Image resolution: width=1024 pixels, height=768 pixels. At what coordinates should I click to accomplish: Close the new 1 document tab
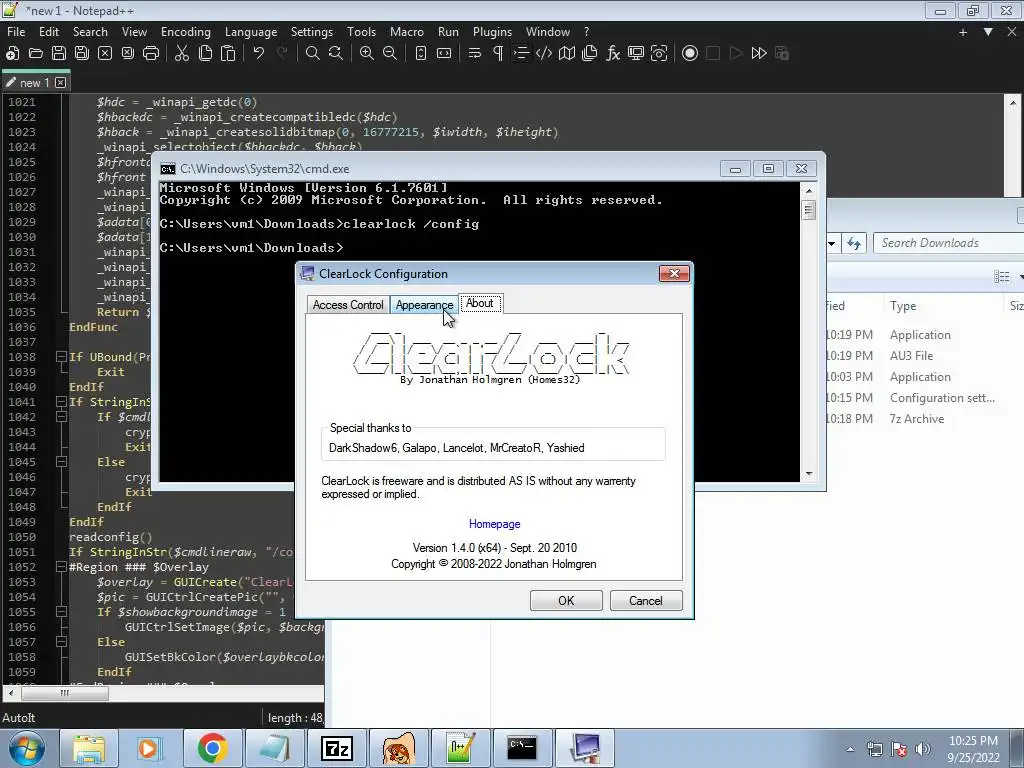tap(61, 82)
